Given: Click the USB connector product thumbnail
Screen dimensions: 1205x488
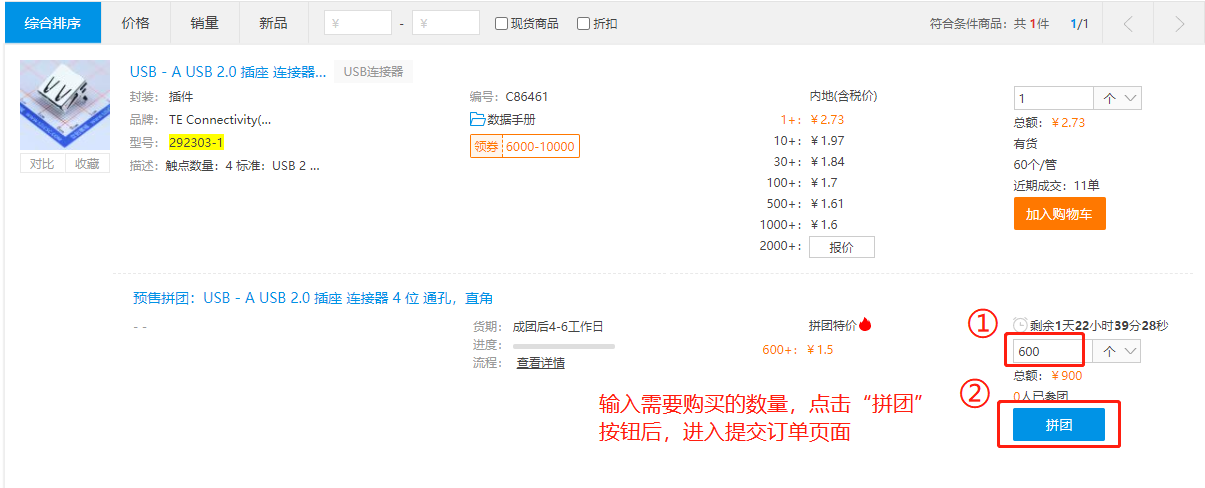Looking at the screenshot, I should click(65, 105).
